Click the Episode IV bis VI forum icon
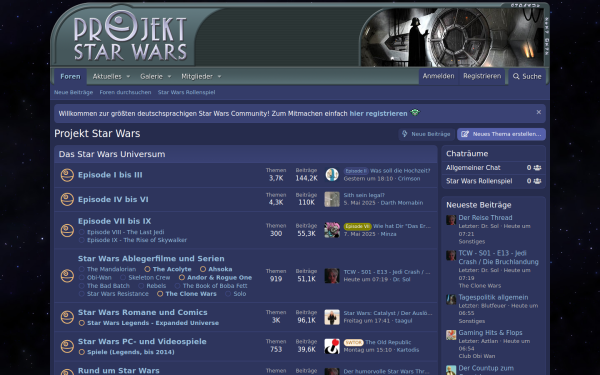Screen dimensions: 600x375 click(67, 199)
